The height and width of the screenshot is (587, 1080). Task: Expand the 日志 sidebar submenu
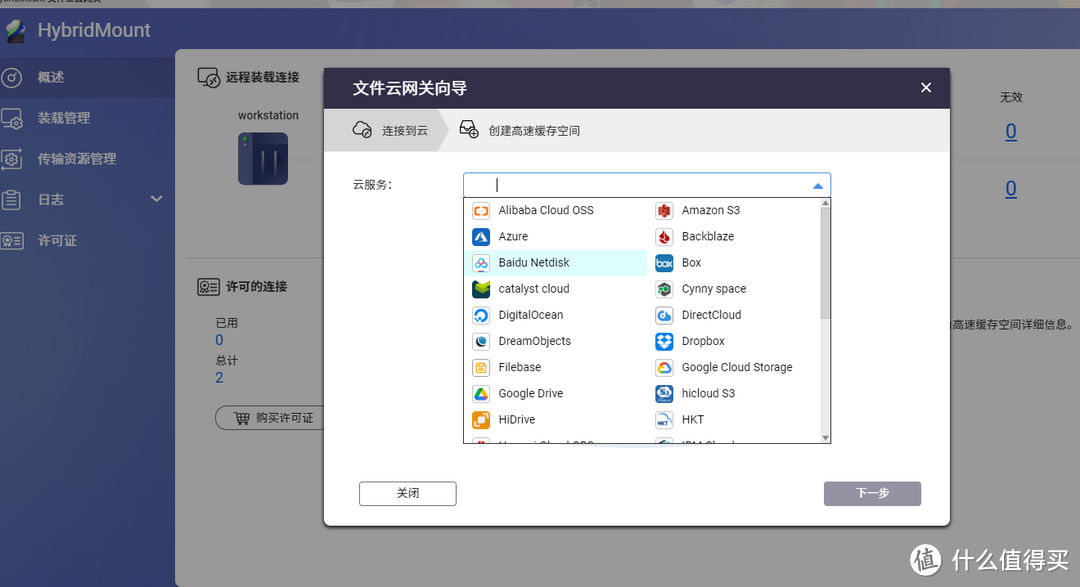pos(156,198)
